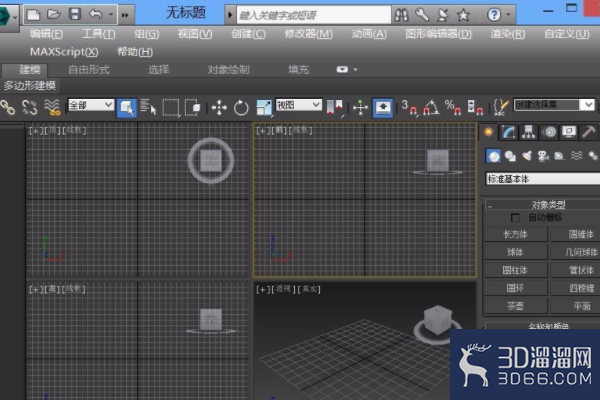Screen dimensions: 600x400
Task: Toggle the Spinner Snap button
Action: (475, 108)
